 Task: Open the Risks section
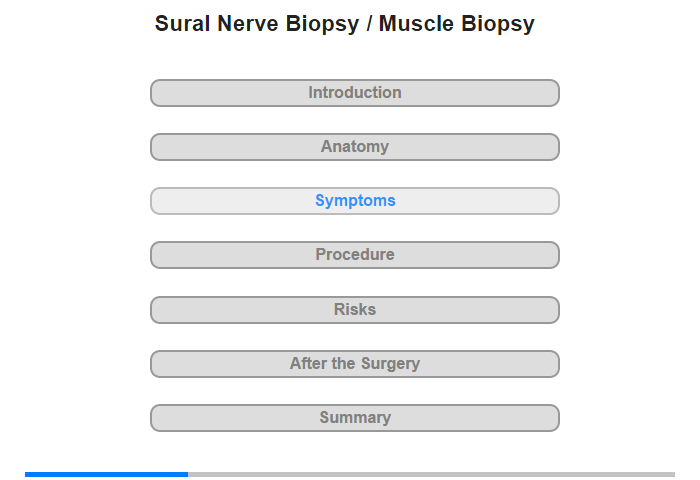355,310
